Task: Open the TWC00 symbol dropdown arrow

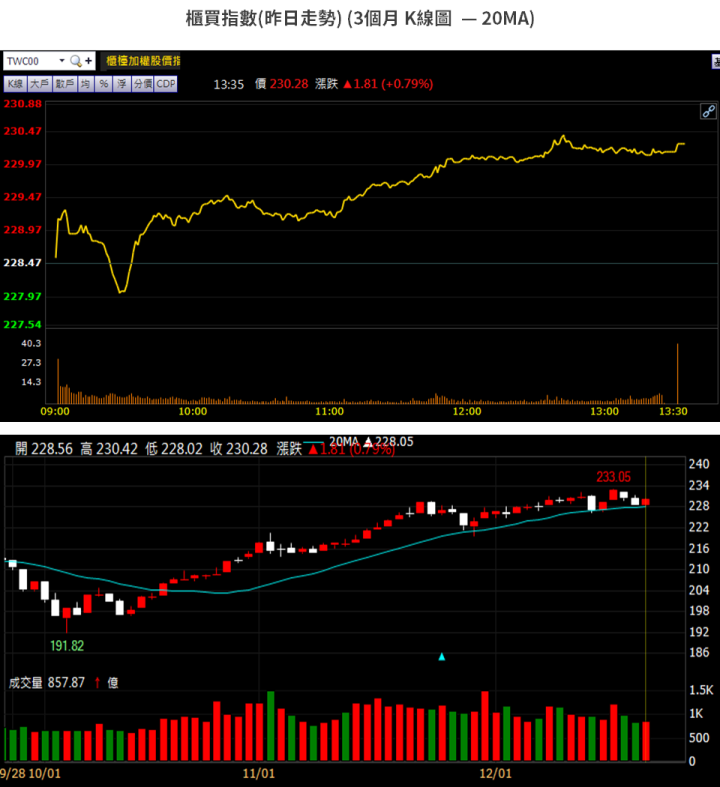Action: (61, 61)
